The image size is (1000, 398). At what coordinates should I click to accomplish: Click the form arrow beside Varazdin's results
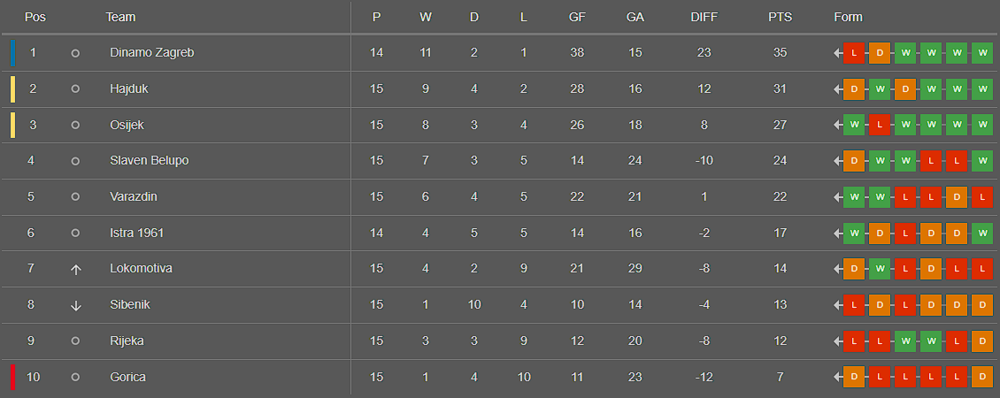[x=837, y=197]
